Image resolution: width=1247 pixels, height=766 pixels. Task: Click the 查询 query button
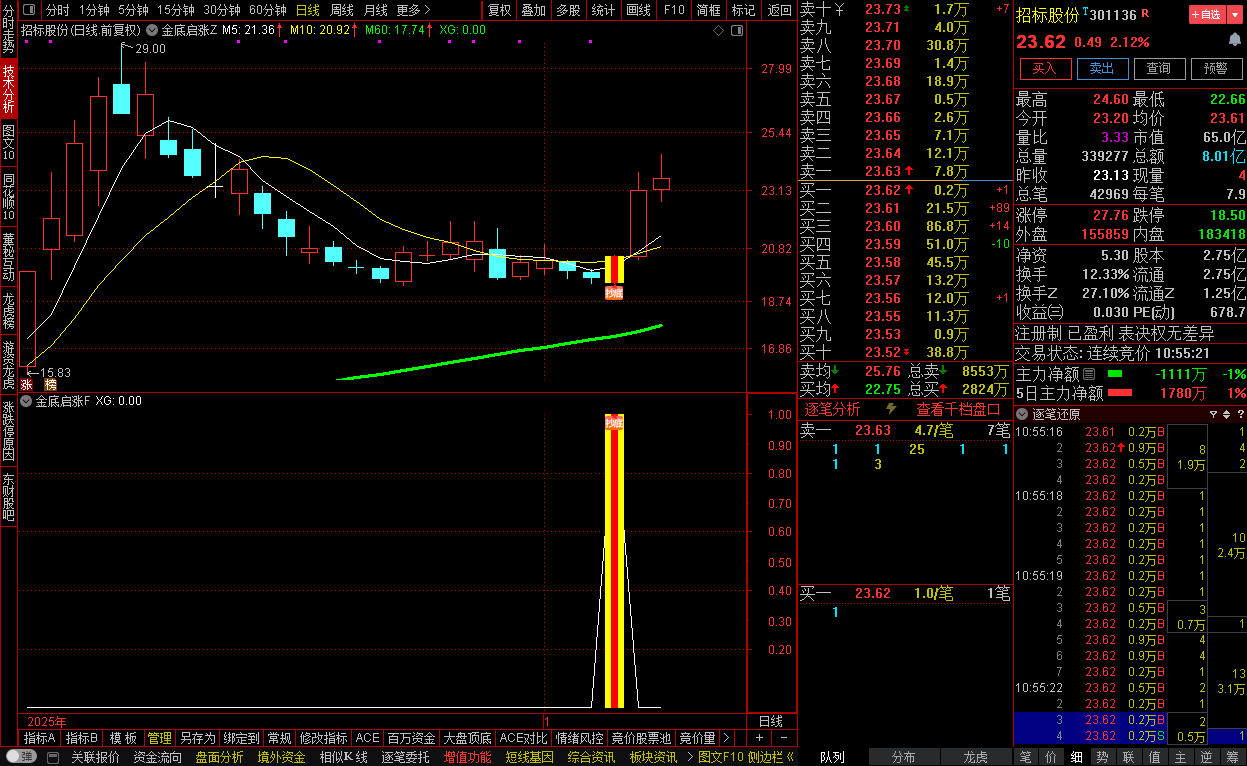point(1159,69)
